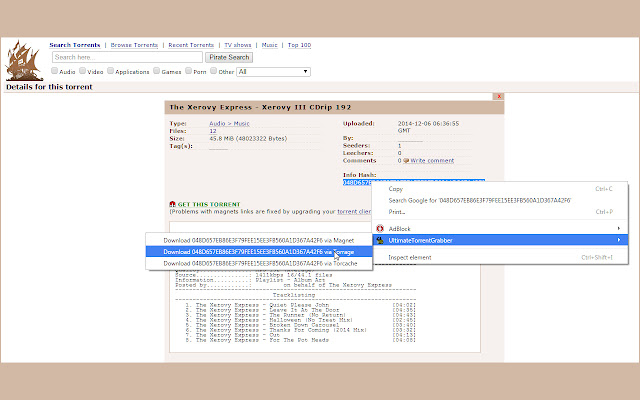Click the 'Details for this torrent' heading

click(x=49, y=87)
